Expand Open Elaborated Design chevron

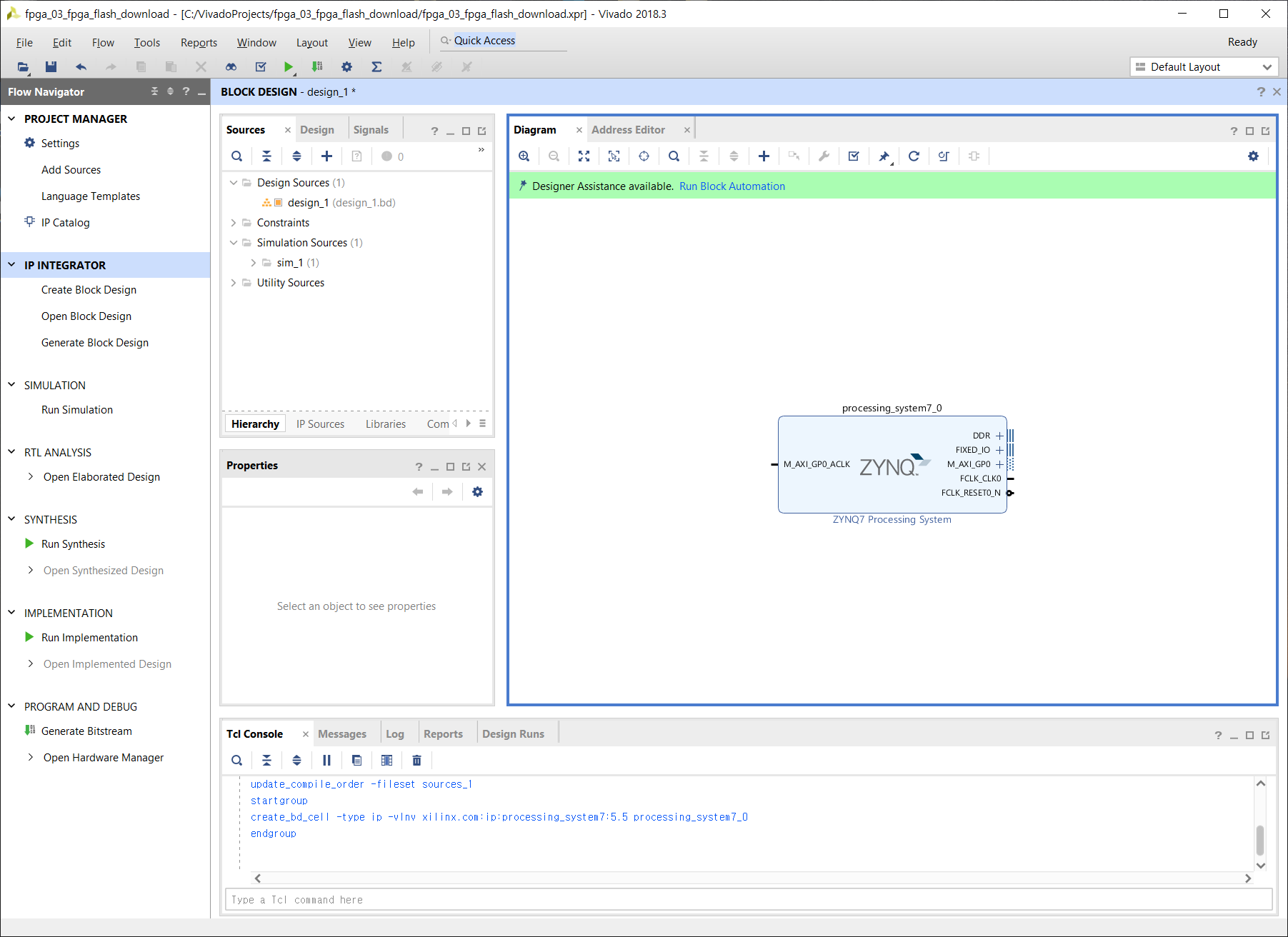pos(31,476)
